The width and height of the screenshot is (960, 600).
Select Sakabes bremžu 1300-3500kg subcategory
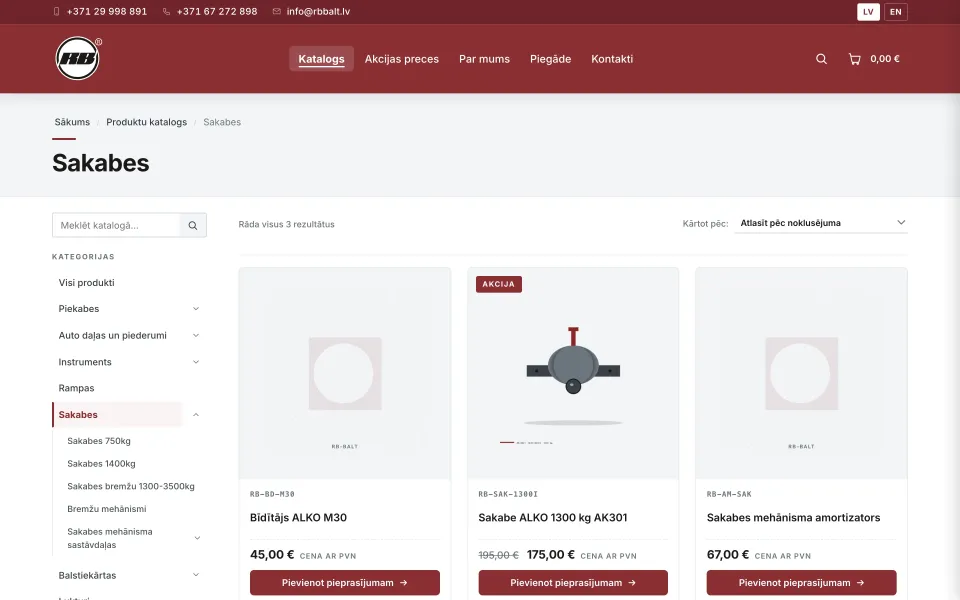(131, 486)
